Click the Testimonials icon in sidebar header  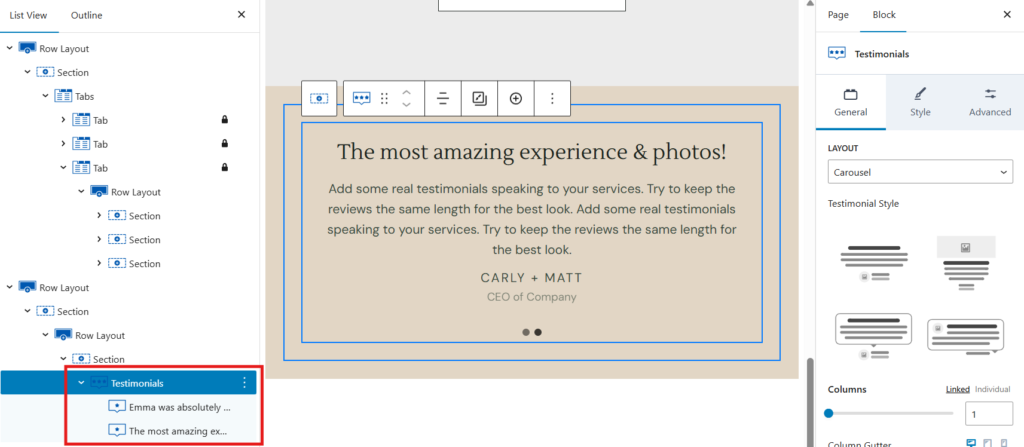pyautogui.click(x=837, y=54)
